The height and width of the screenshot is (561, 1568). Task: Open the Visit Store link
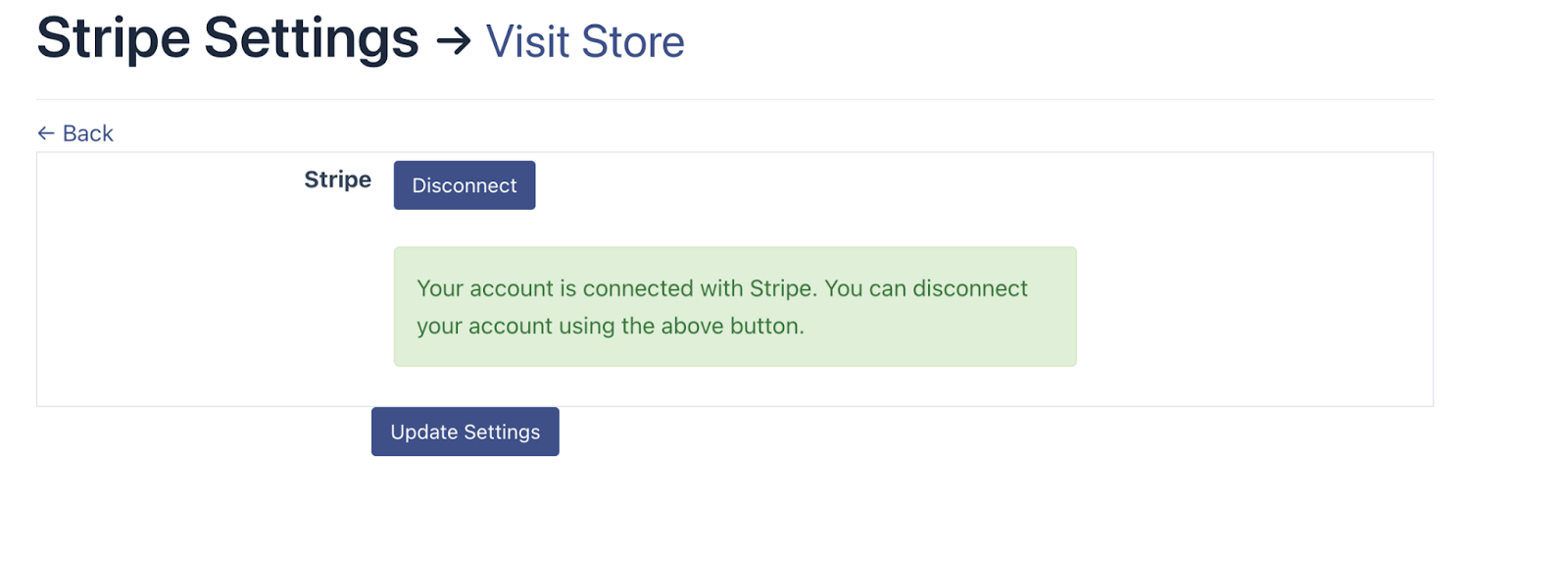tap(585, 42)
